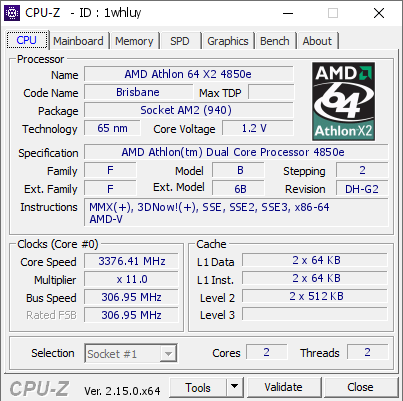The height and width of the screenshot is (401, 403).
Task: Click the Instructions list text box
Action: click(236, 213)
